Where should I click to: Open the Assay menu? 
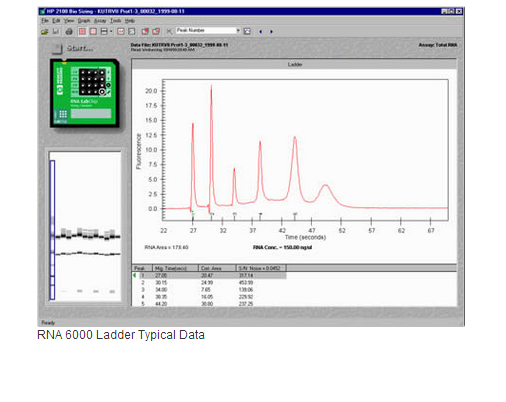point(100,21)
